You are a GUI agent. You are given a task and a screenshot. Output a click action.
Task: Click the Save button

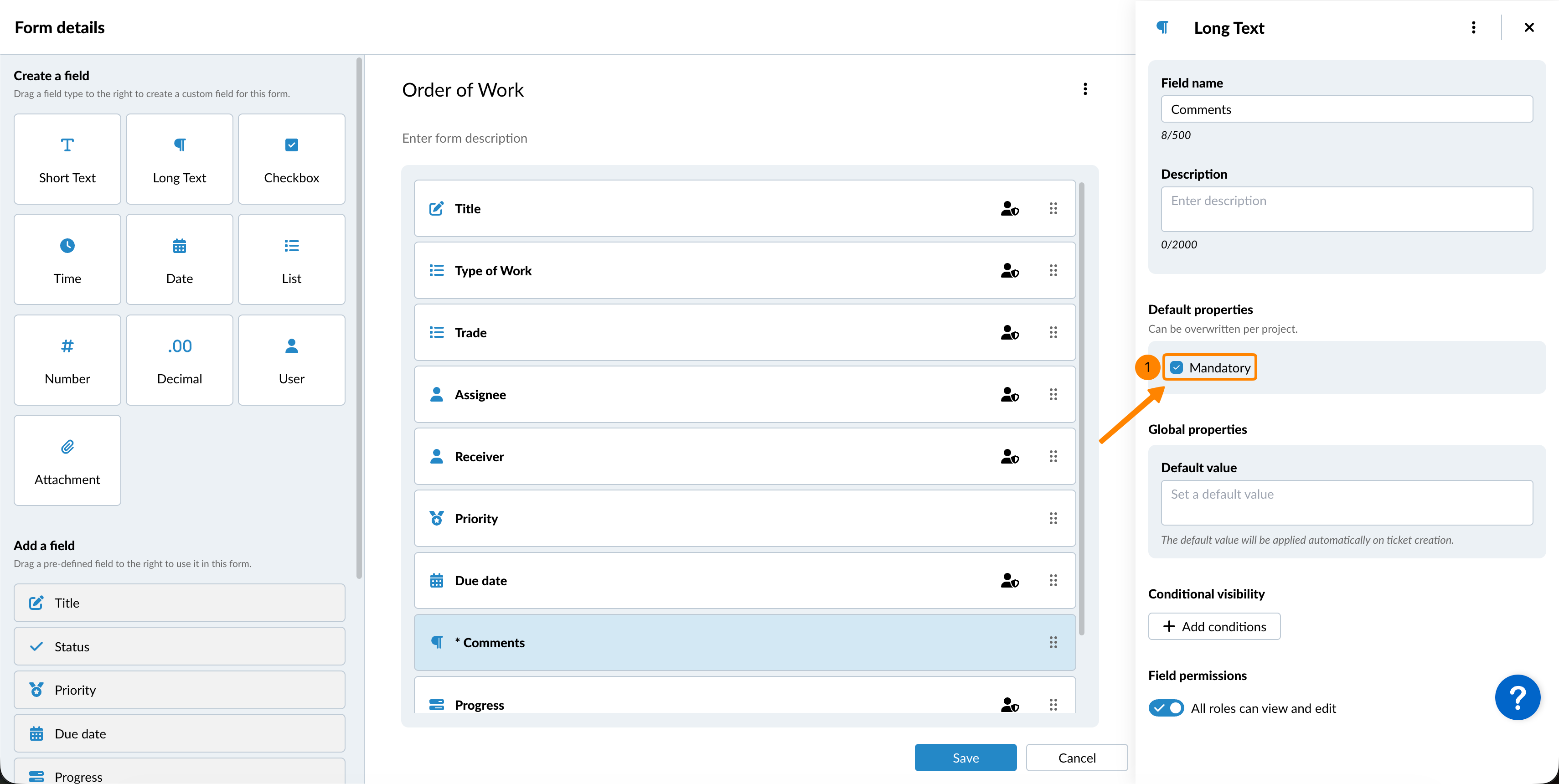965,758
